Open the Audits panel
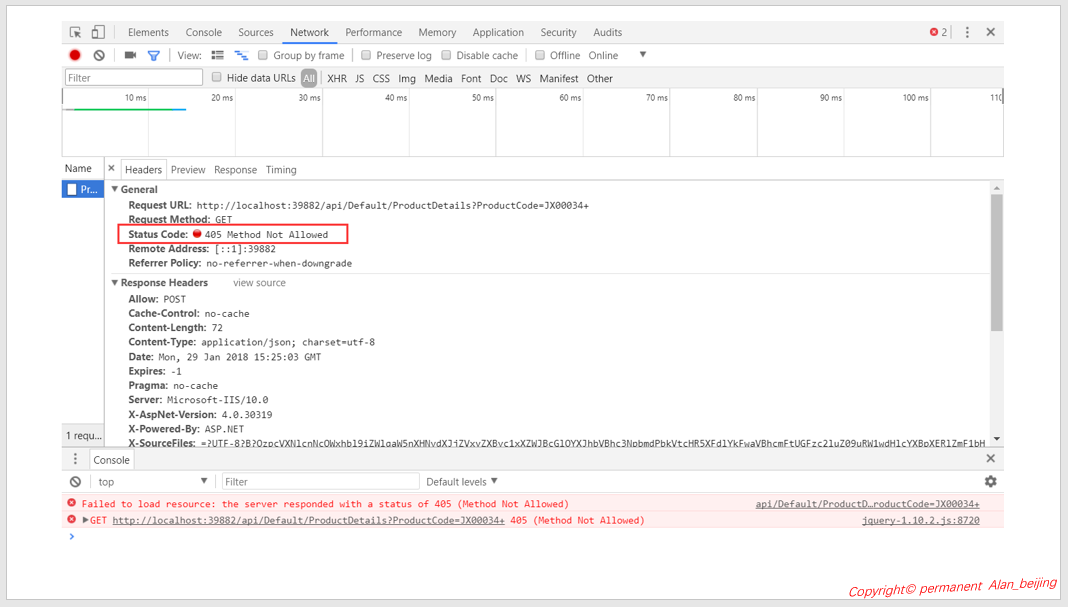 [608, 32]
